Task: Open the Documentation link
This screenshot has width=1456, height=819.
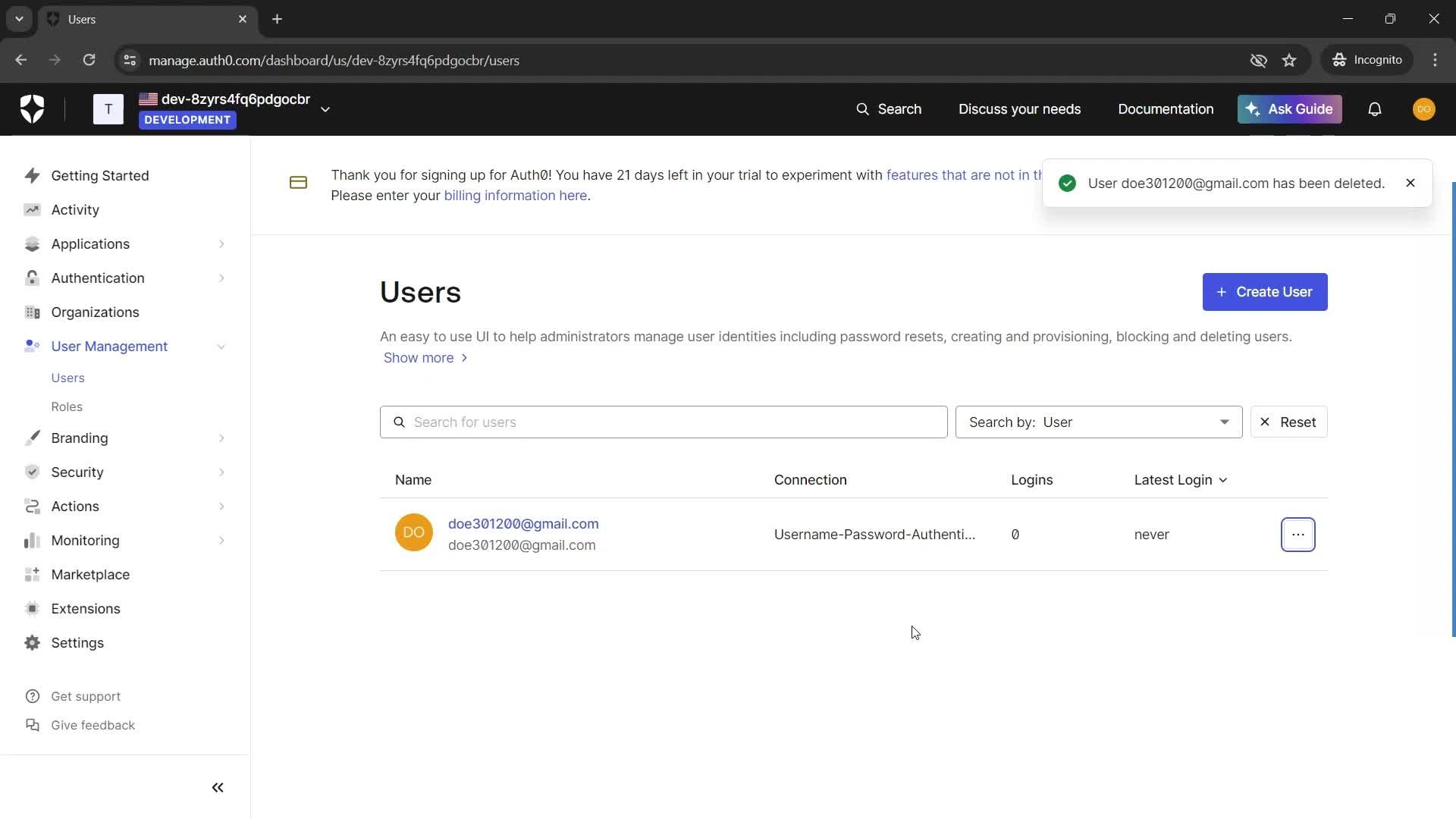Action: click(x=1166, y=109)
